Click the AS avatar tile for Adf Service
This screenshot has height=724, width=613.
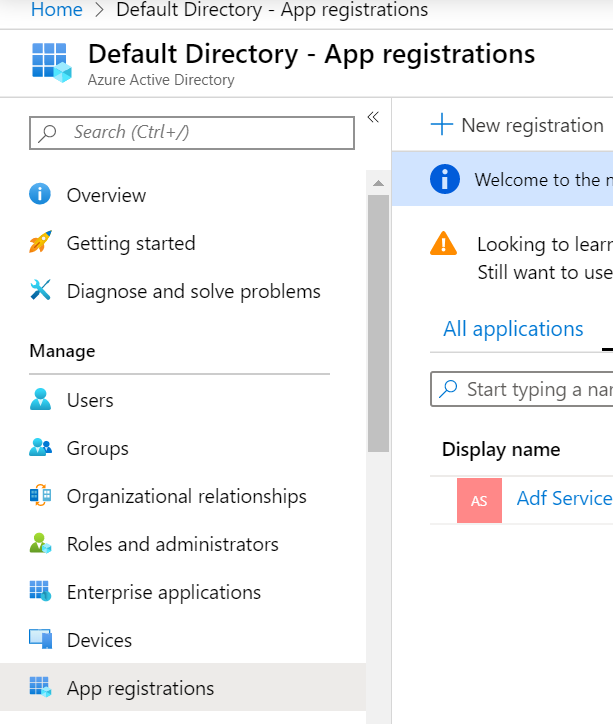tap(479, 501)
